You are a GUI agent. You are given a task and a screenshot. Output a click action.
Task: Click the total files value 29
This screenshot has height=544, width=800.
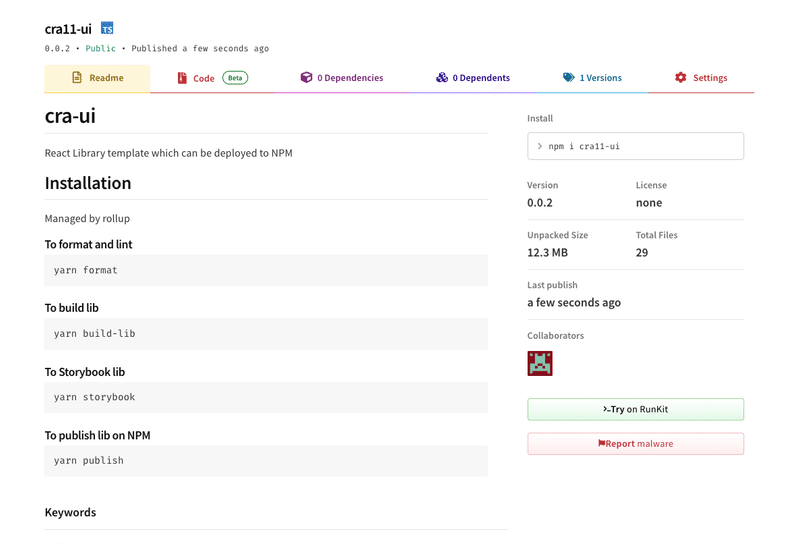click(642, 253)
